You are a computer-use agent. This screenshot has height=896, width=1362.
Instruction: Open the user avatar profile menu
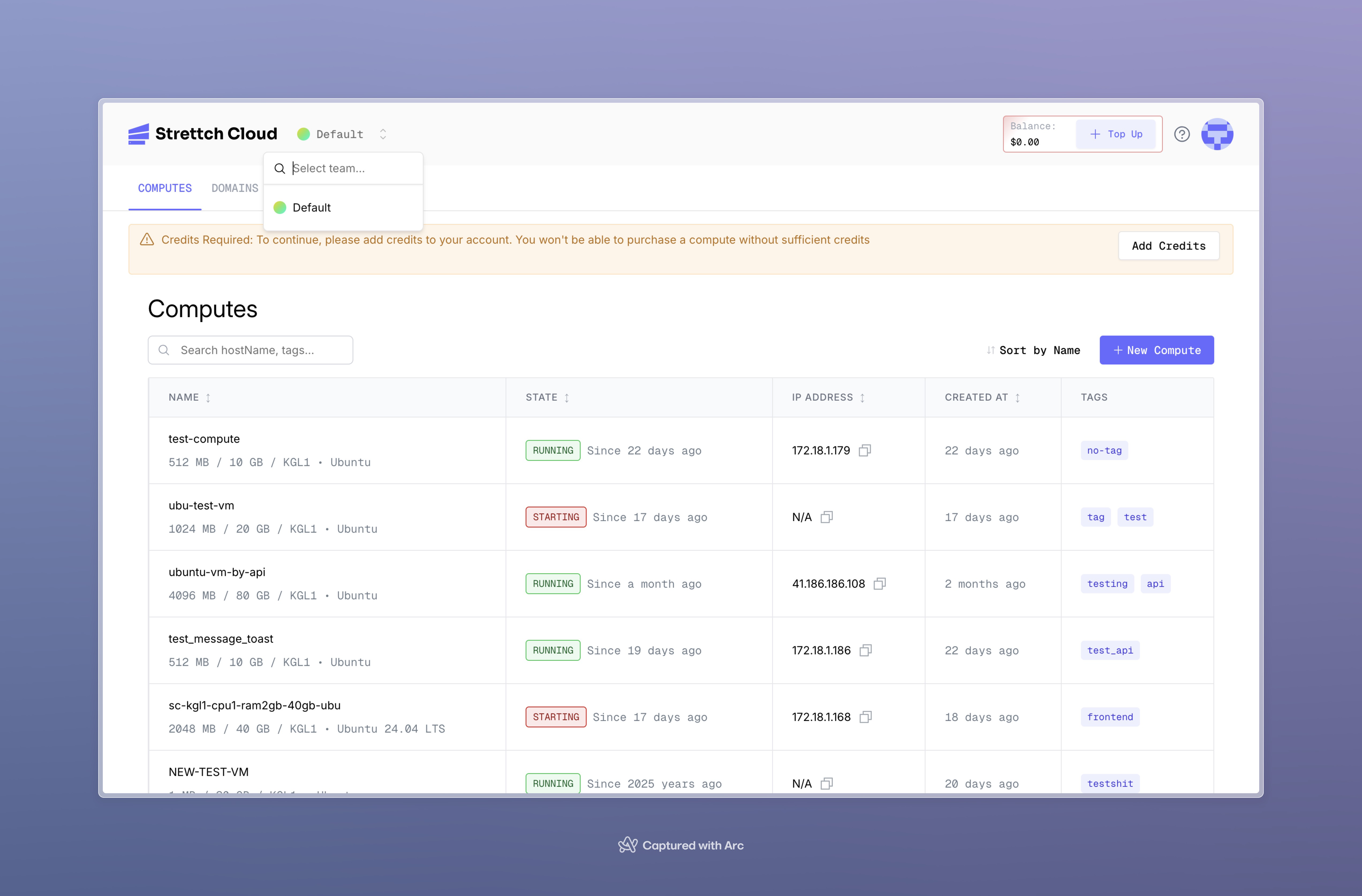[1217, 134]
